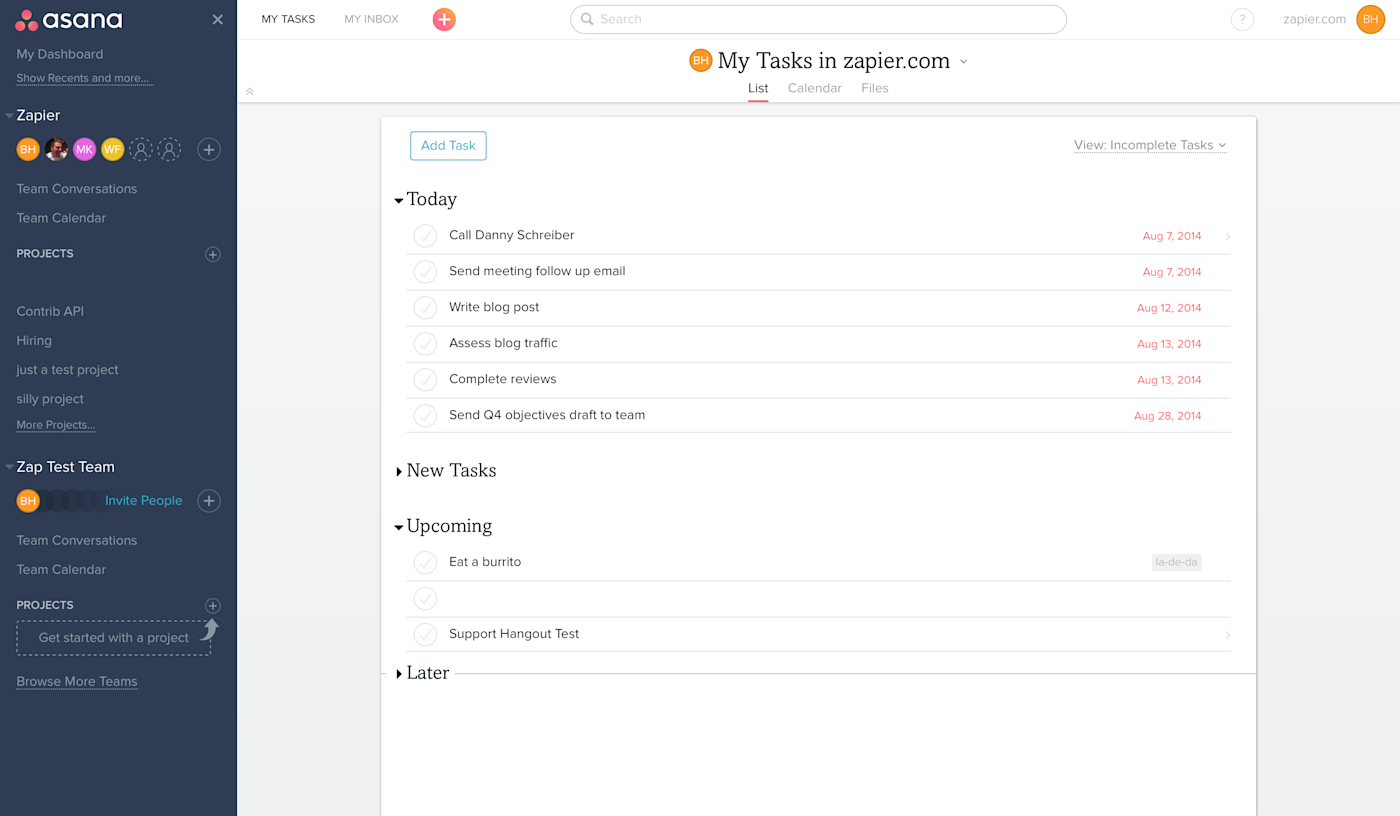Image resolution: width=1400 pixels, height=816 pixels.
Task: Click Get started with a project box
Action: (114, 638)
